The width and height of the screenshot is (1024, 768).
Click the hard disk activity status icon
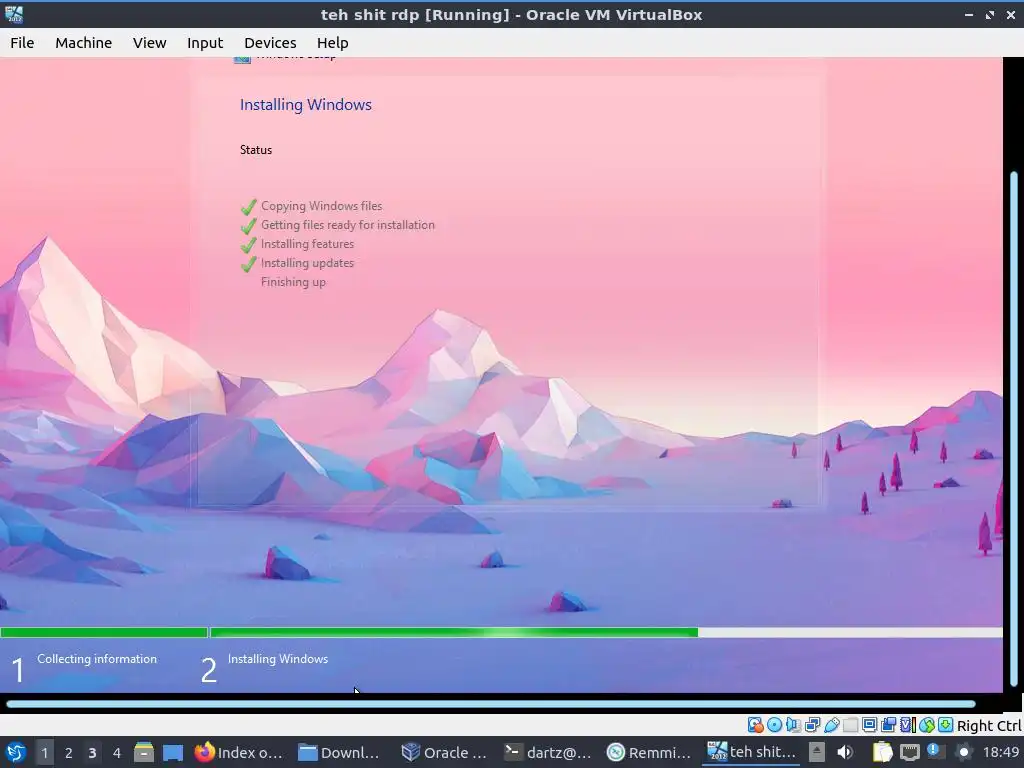pos(756,725)
